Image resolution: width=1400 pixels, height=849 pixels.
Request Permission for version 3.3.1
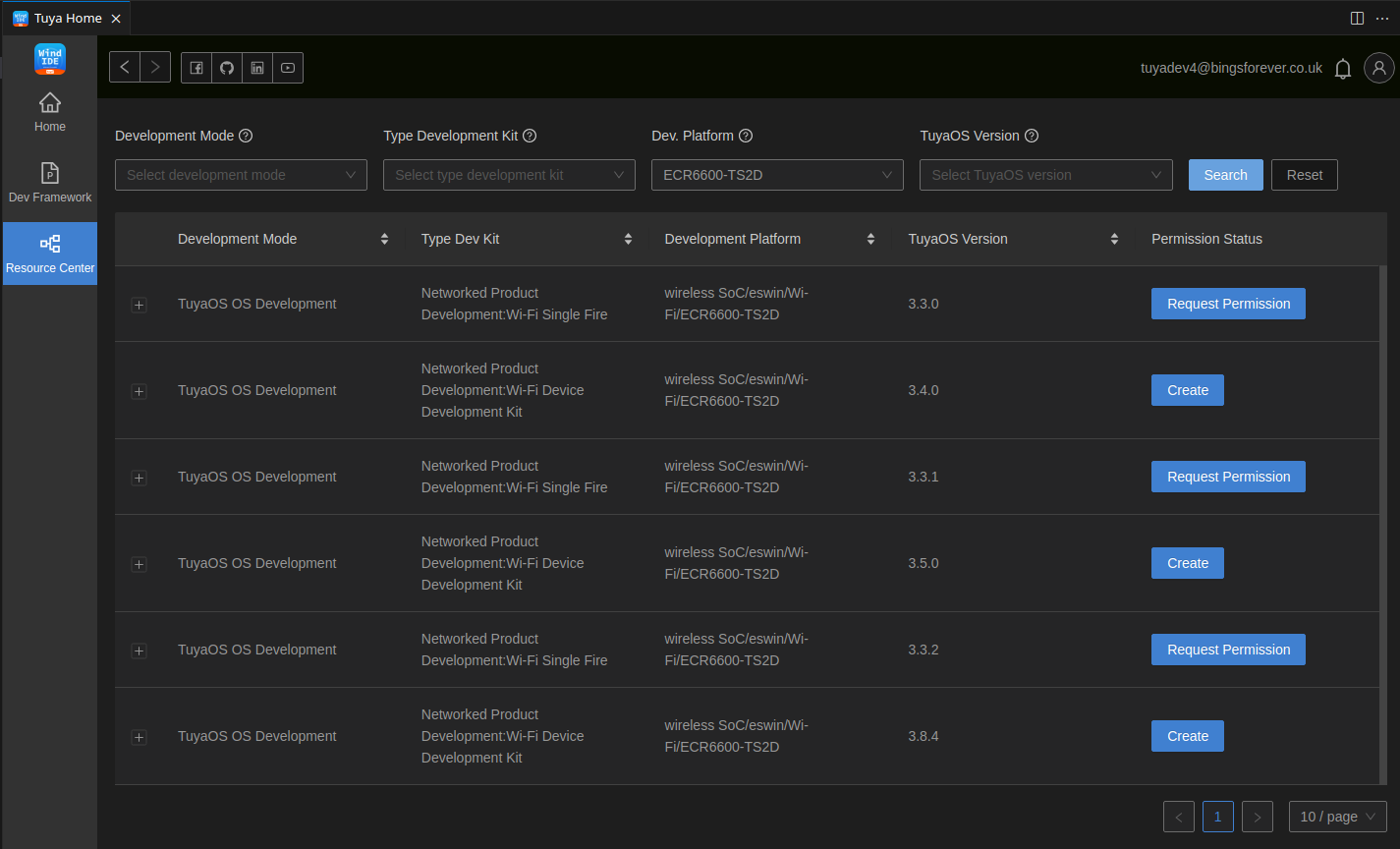coord(1228,477)
